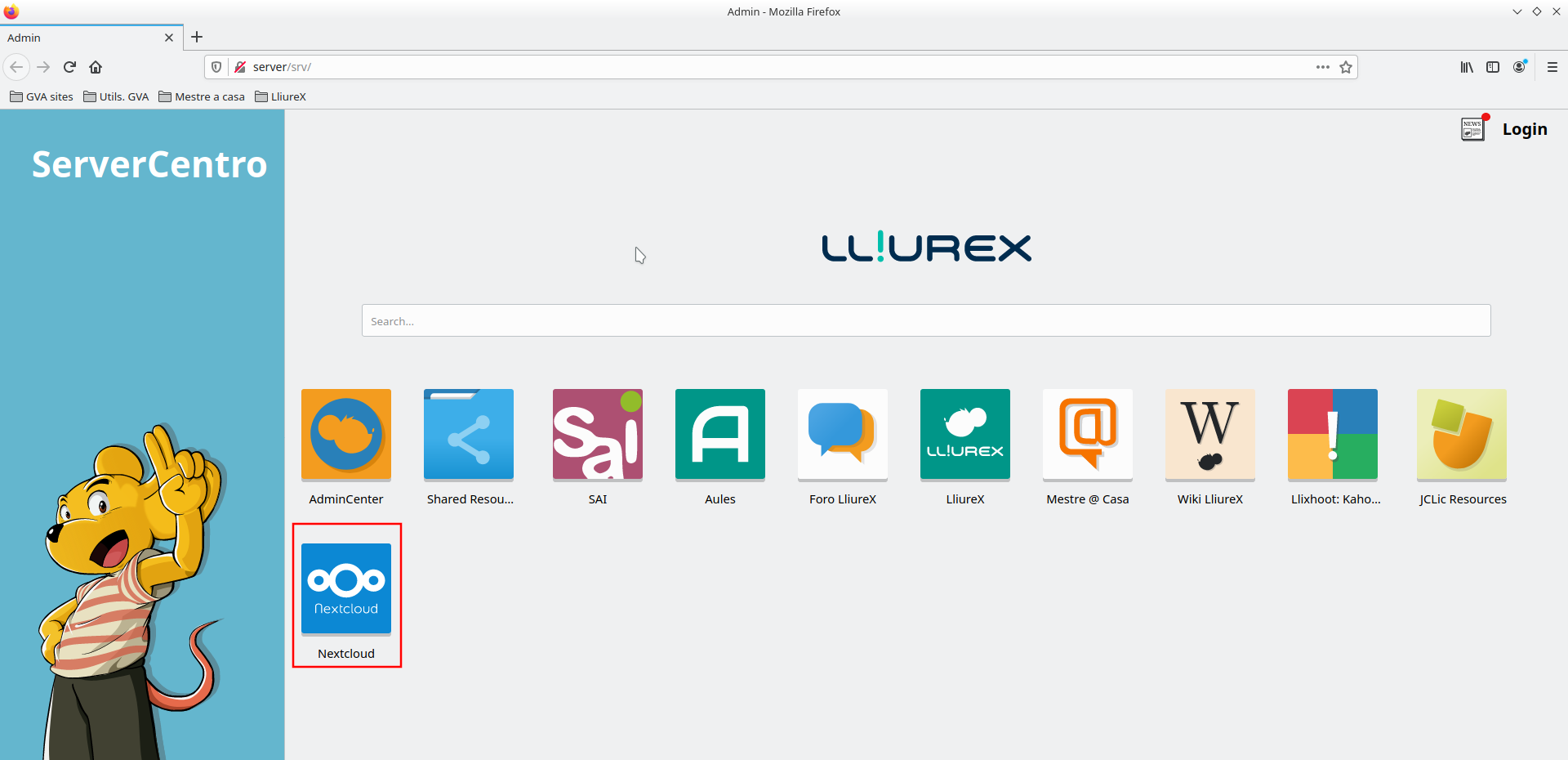1568x760 pixels.
Task: Select the Admin browser tab
Action: tap(82, 38)
